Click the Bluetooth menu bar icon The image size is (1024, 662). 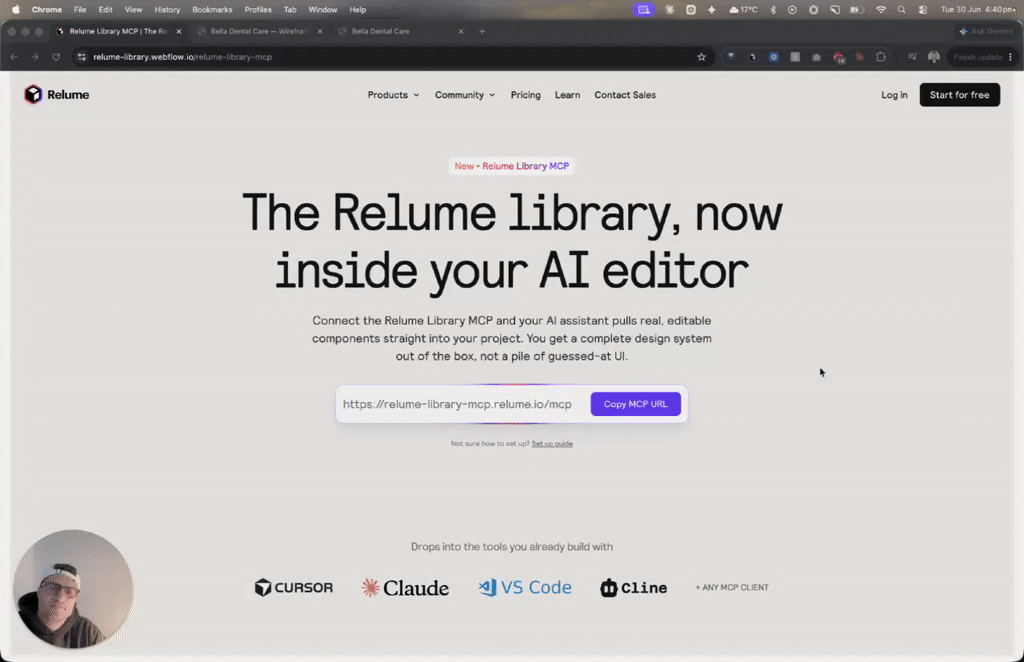(x=773, y=10)
